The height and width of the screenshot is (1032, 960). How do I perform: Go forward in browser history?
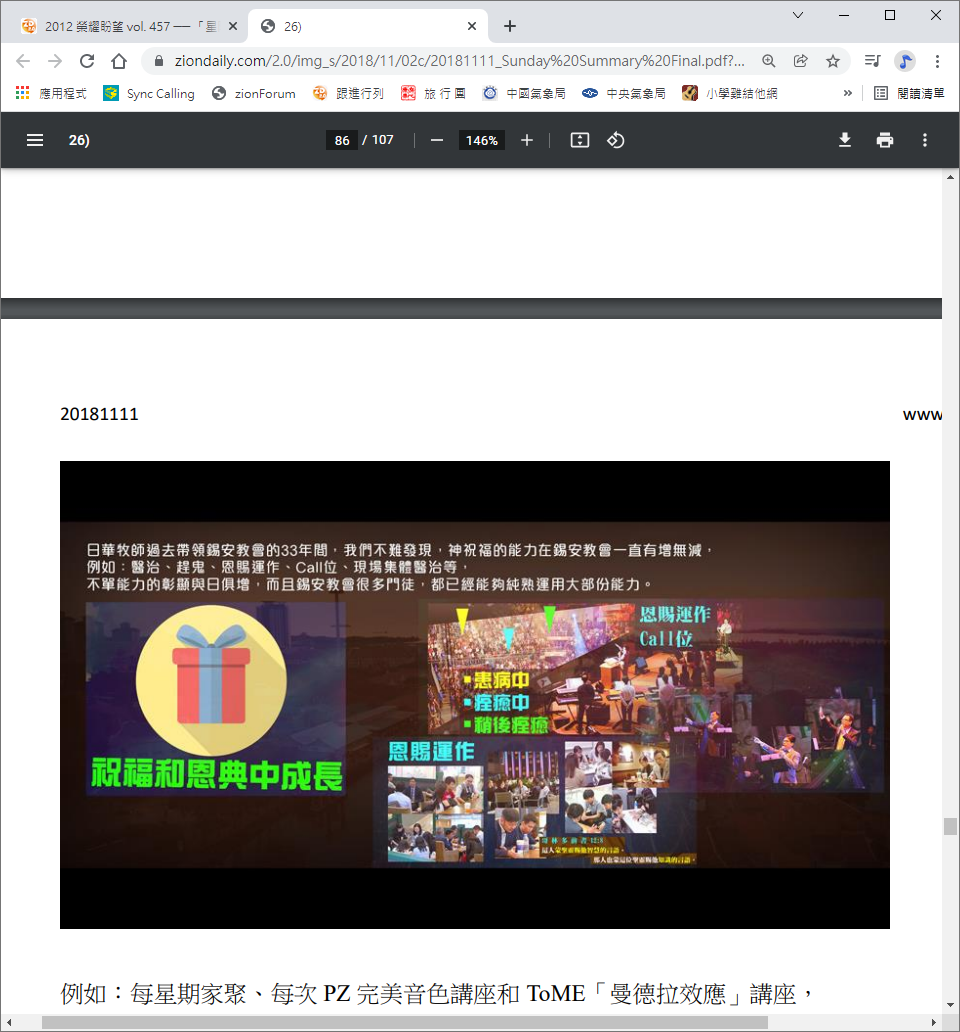pos(55,61)
